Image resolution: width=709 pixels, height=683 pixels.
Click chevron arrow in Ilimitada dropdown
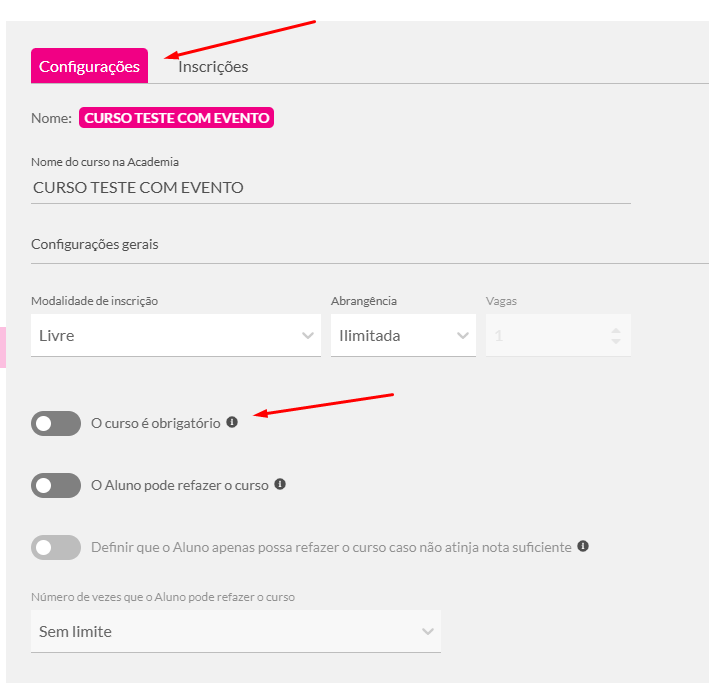click(463, 336)
